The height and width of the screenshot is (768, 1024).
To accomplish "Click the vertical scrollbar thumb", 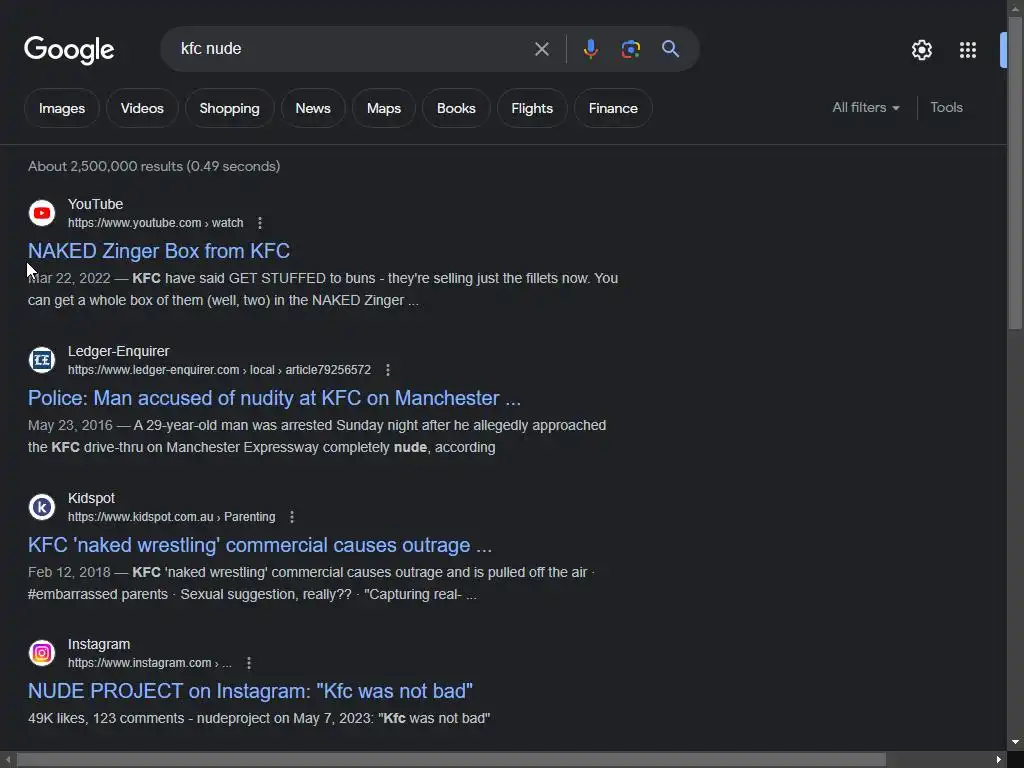I will pyautogui.click(x=1016, y=173).
